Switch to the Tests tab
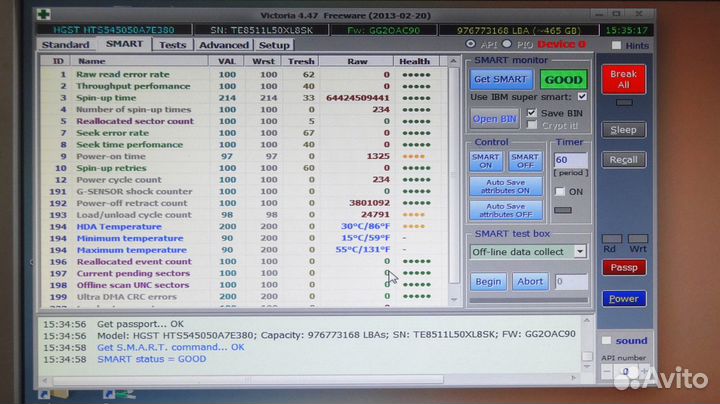 pyautogui.click(x=173, y=45)
